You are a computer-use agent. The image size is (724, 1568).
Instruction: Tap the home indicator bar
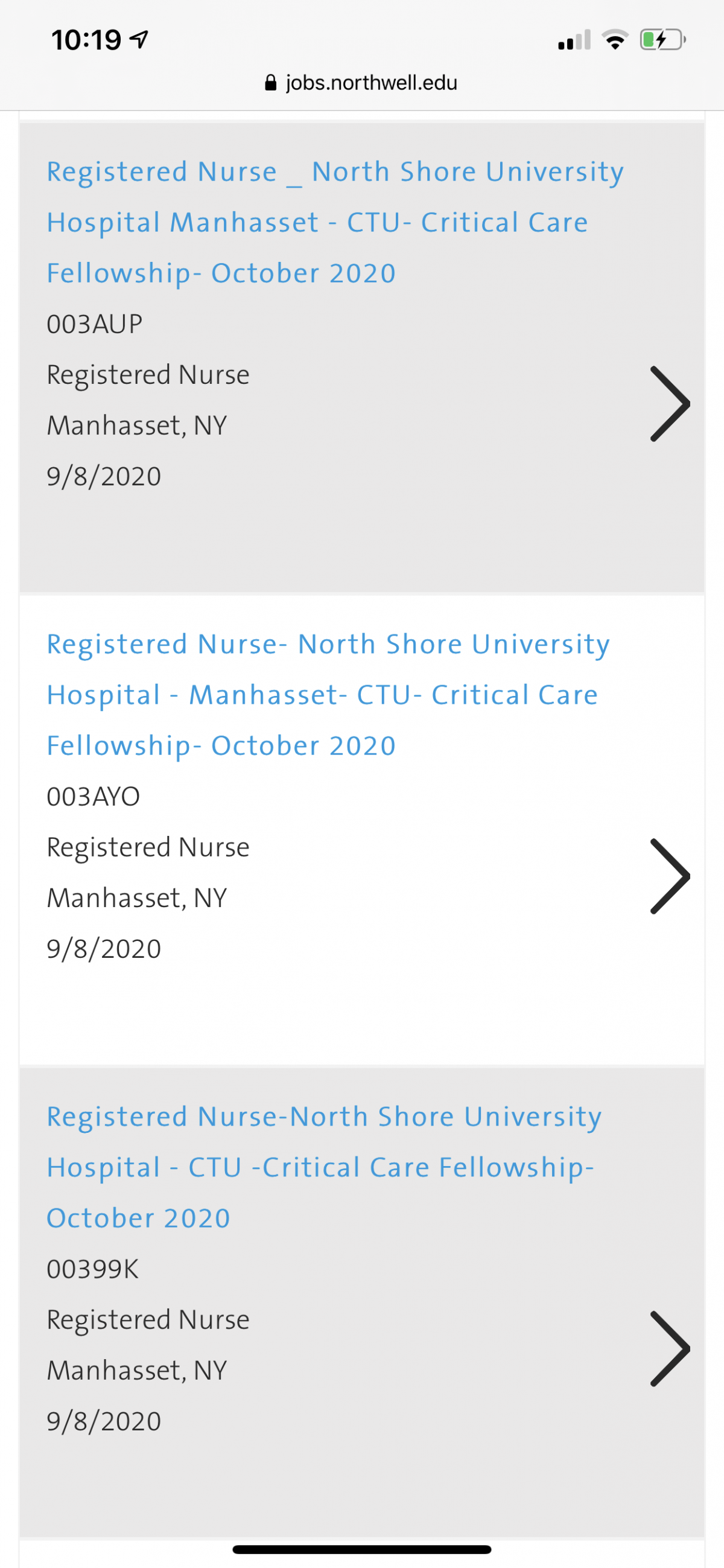coord(362,1549)
